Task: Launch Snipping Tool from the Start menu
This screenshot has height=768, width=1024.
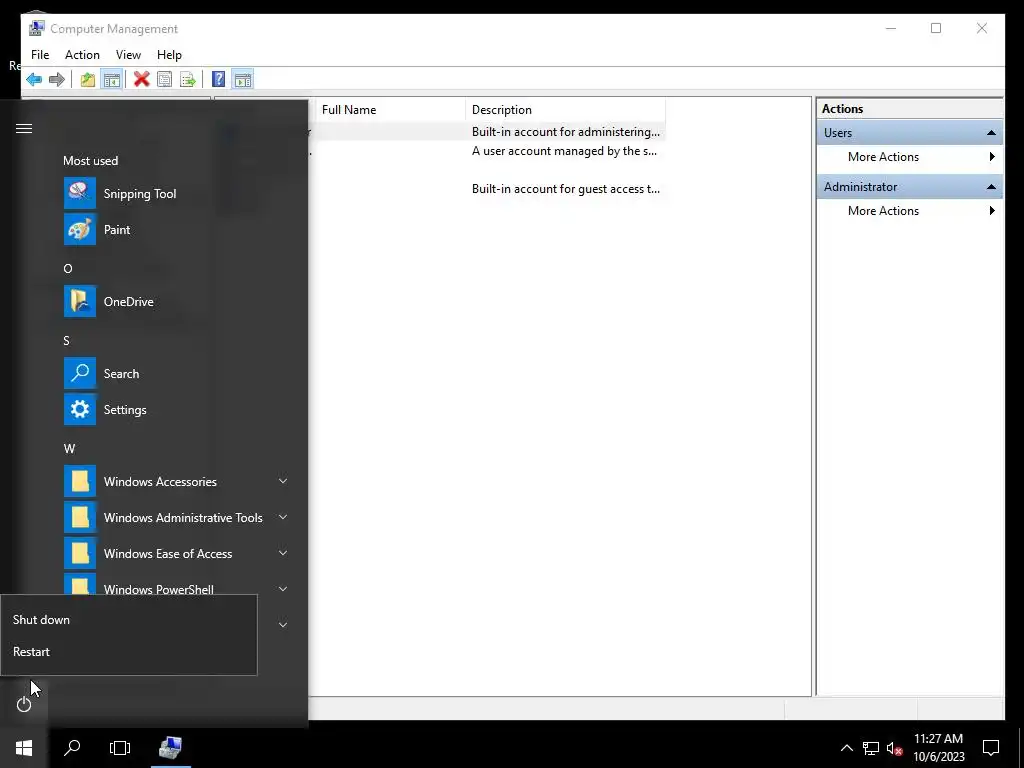Action: pyautogui.click(x=176, y=193)
